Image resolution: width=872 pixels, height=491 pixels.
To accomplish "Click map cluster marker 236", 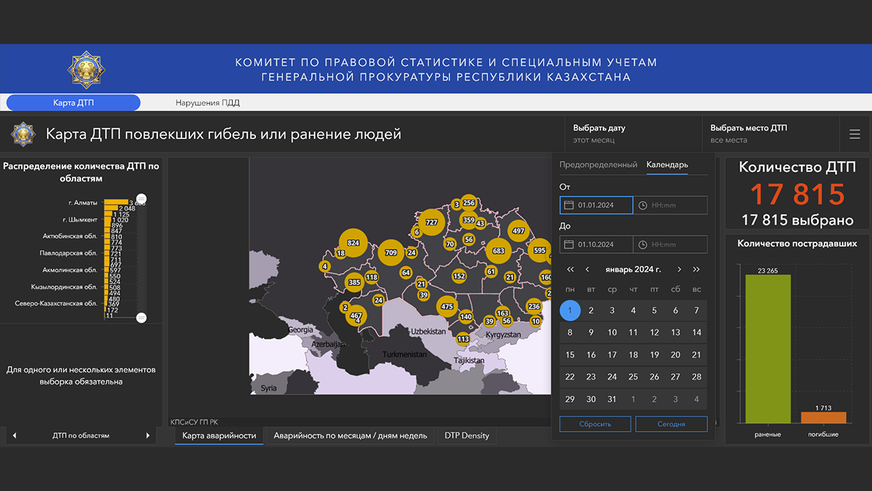I will point(534,306).
